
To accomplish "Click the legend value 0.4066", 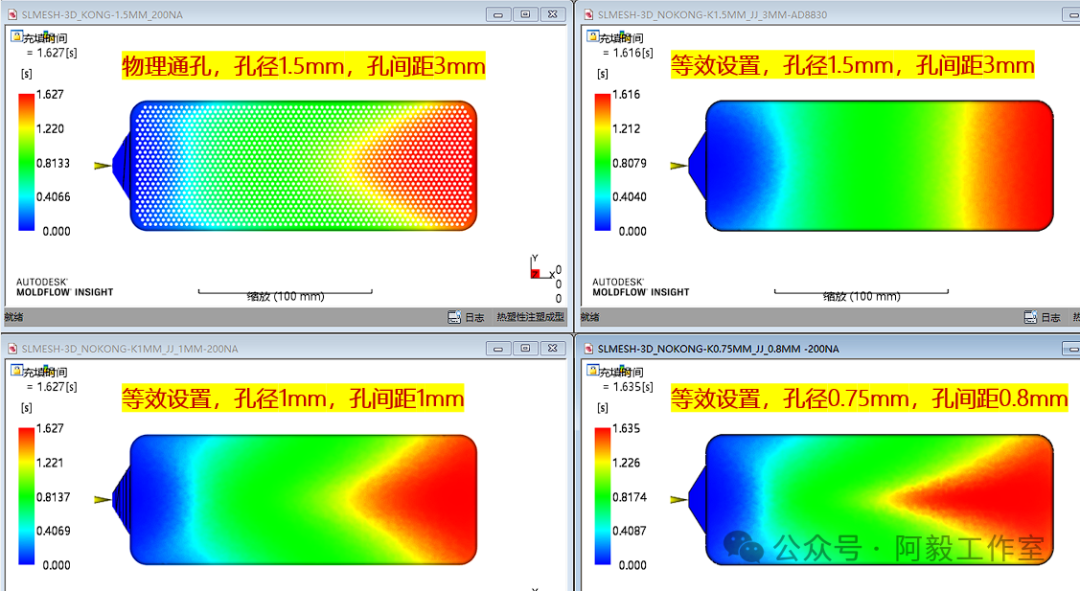I will 53,197.
